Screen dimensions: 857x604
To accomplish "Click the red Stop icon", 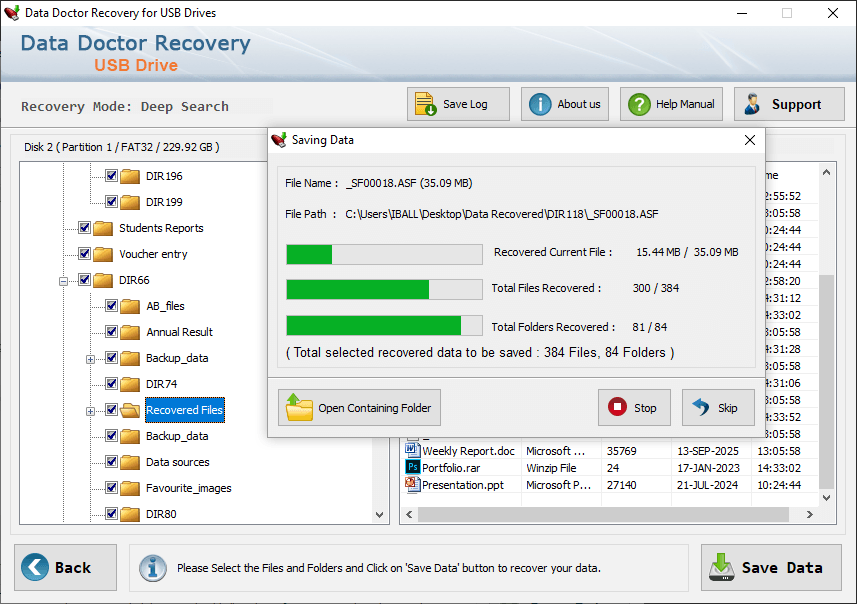I will coord(617,407).
